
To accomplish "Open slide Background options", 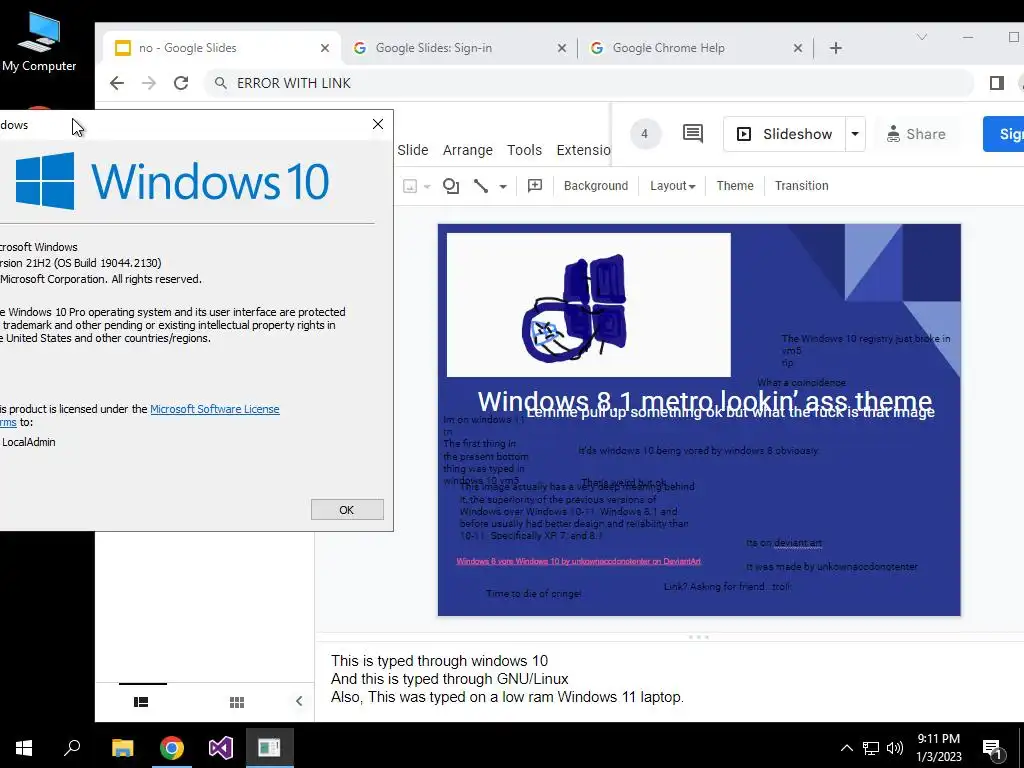I will point(596,186).
